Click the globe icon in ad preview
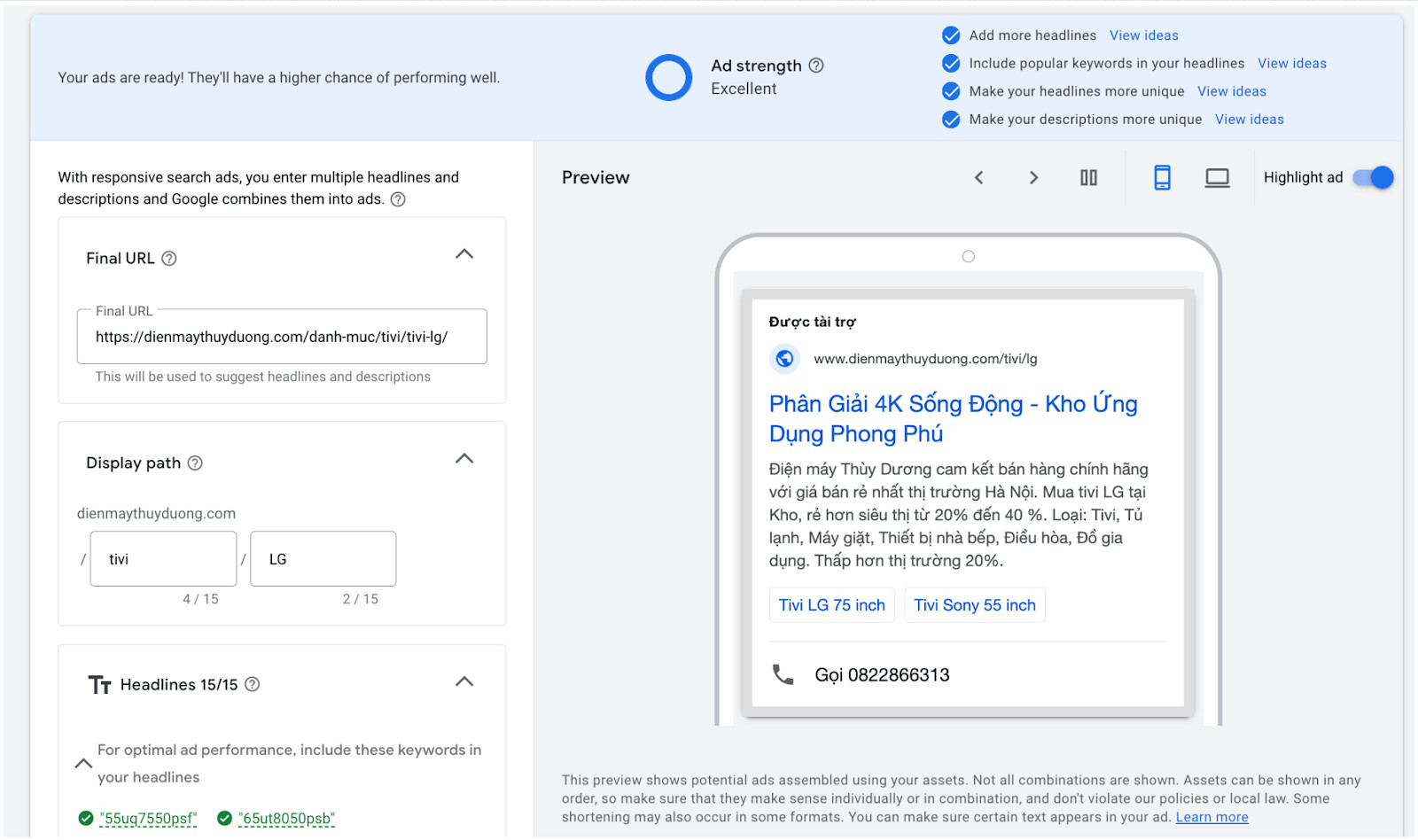The width and height of the screenshot is (1418, 840). [x=784, y=359]
